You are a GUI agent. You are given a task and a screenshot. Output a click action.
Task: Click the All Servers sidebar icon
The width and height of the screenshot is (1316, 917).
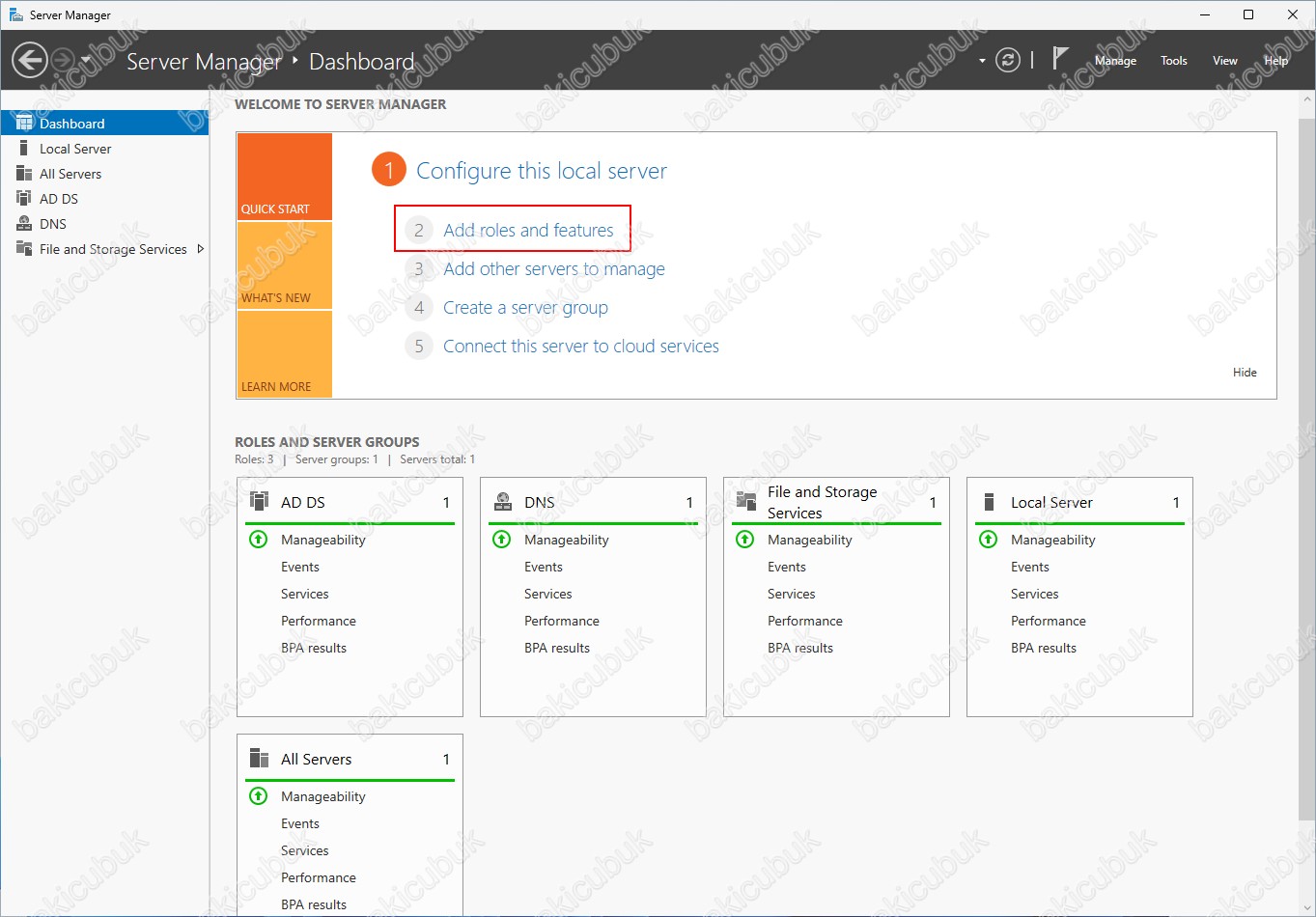pos(24,173)
